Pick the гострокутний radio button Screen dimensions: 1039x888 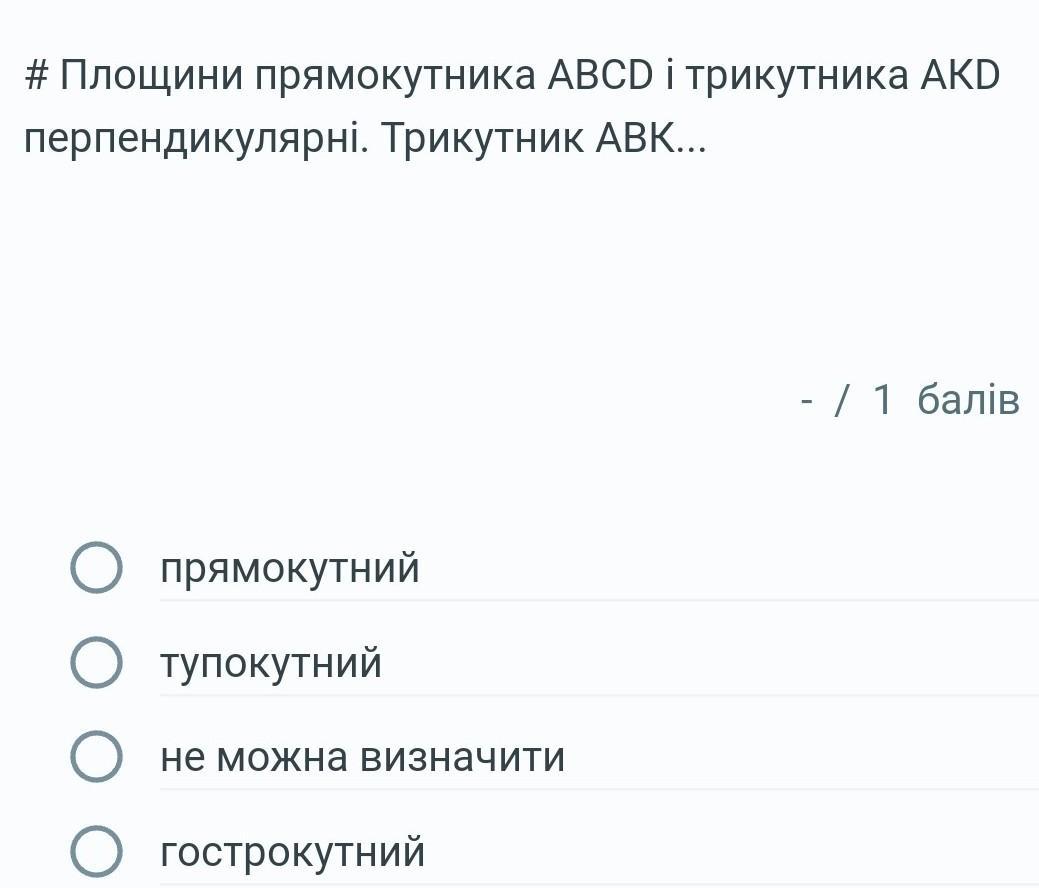pyautogui.click(x=97, y=852)
